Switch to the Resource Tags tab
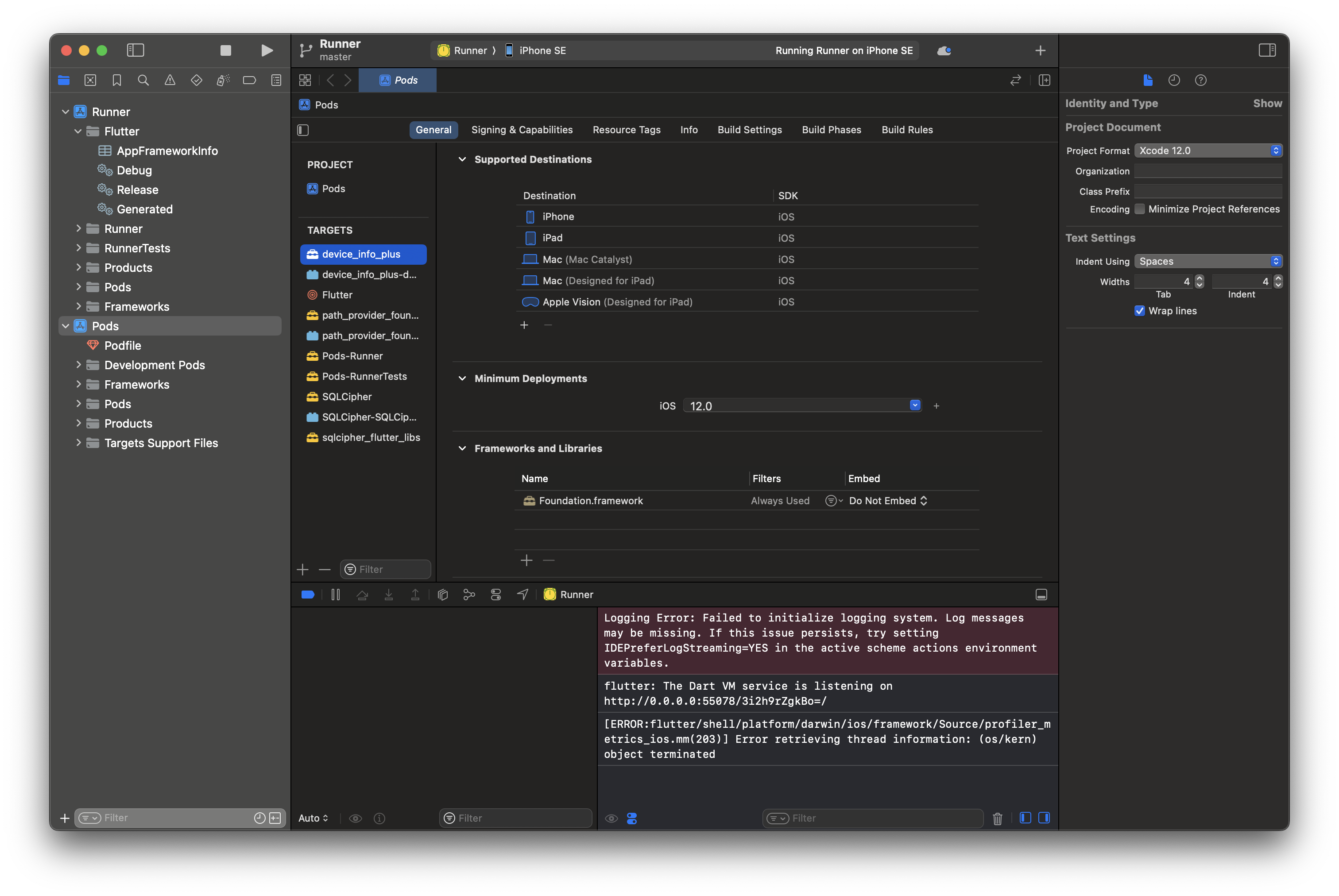Screen dimensions: 1339x896 627,130
